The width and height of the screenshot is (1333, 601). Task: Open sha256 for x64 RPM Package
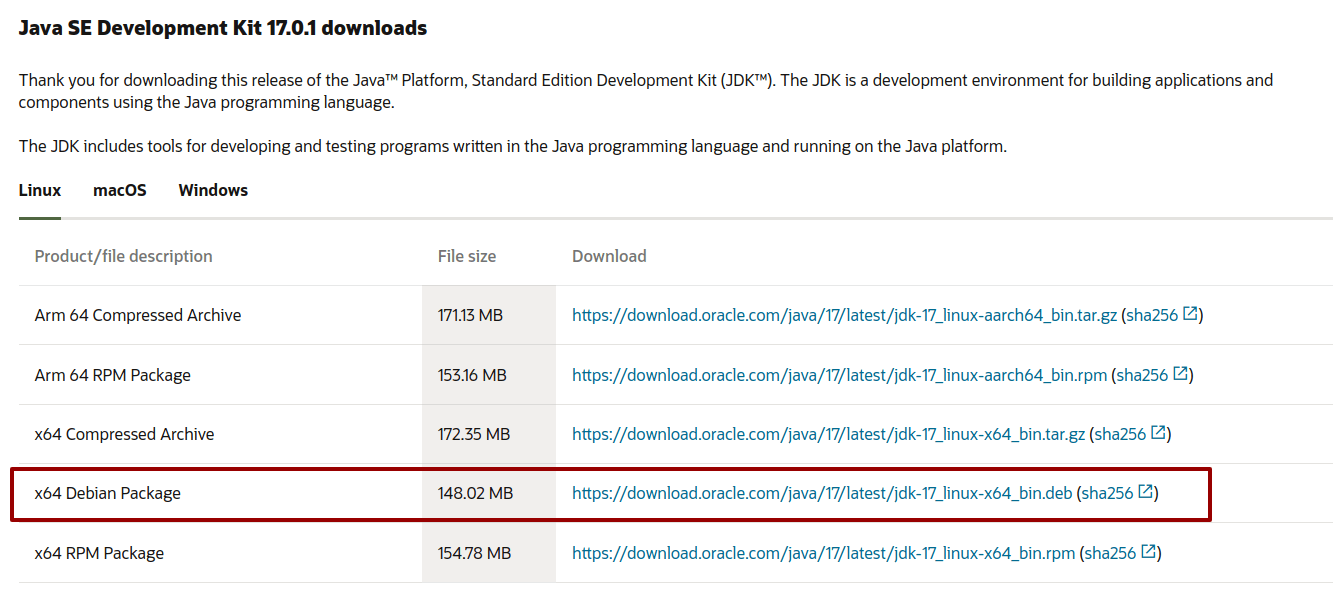click(1111, 553)
